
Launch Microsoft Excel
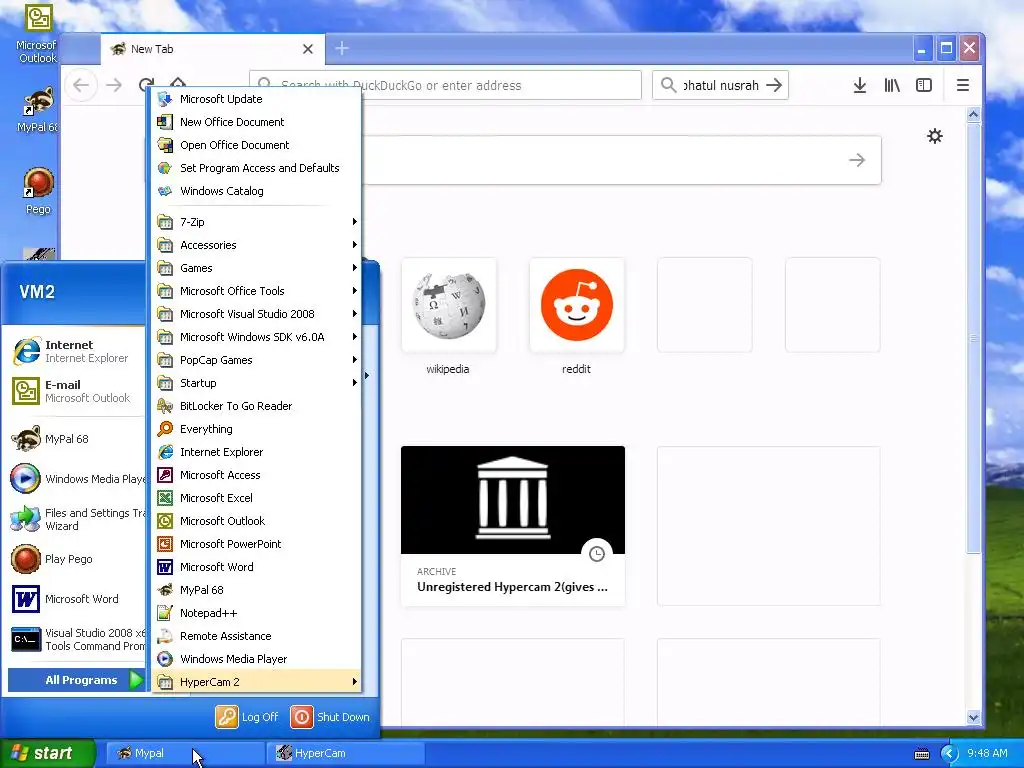256,498
